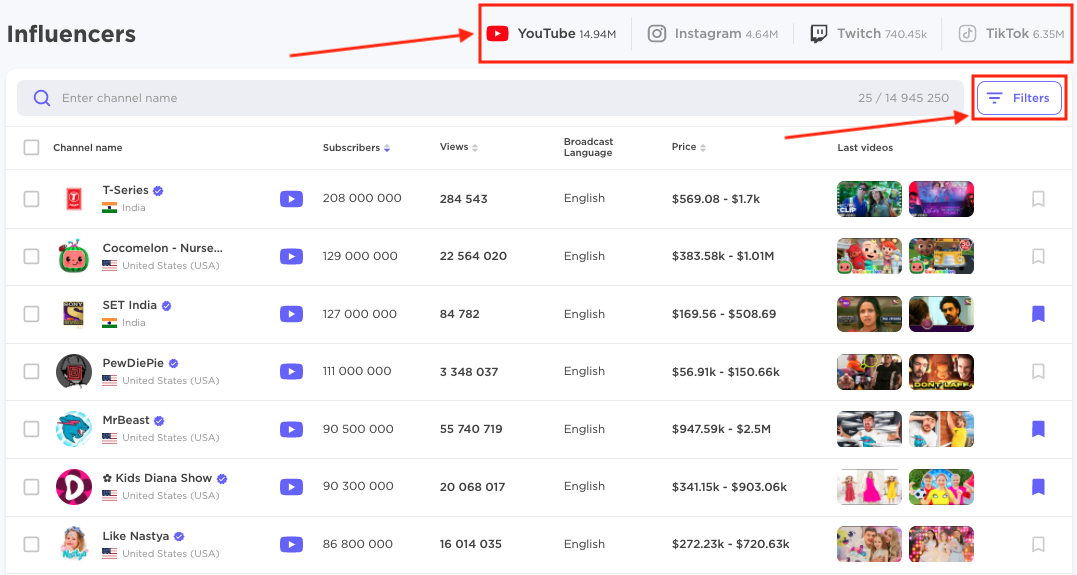Image resolution: width=1077 pixels, height=575 pixels.
Task: Toggle the select-all checkbox in header
Action: (x=32, y=148)
